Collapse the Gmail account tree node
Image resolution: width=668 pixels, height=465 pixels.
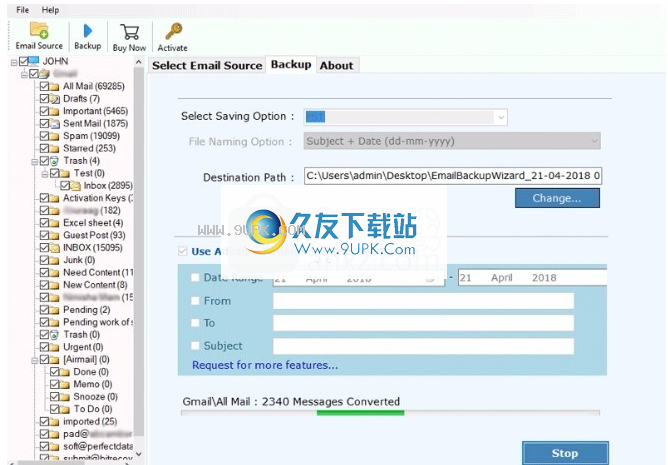click(24, 75)
